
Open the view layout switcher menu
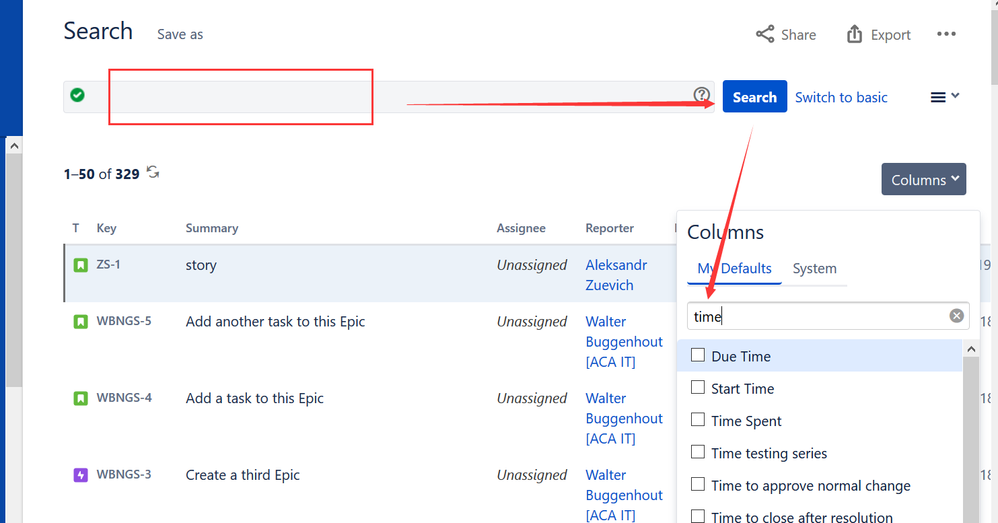click(x=945, y=97)
